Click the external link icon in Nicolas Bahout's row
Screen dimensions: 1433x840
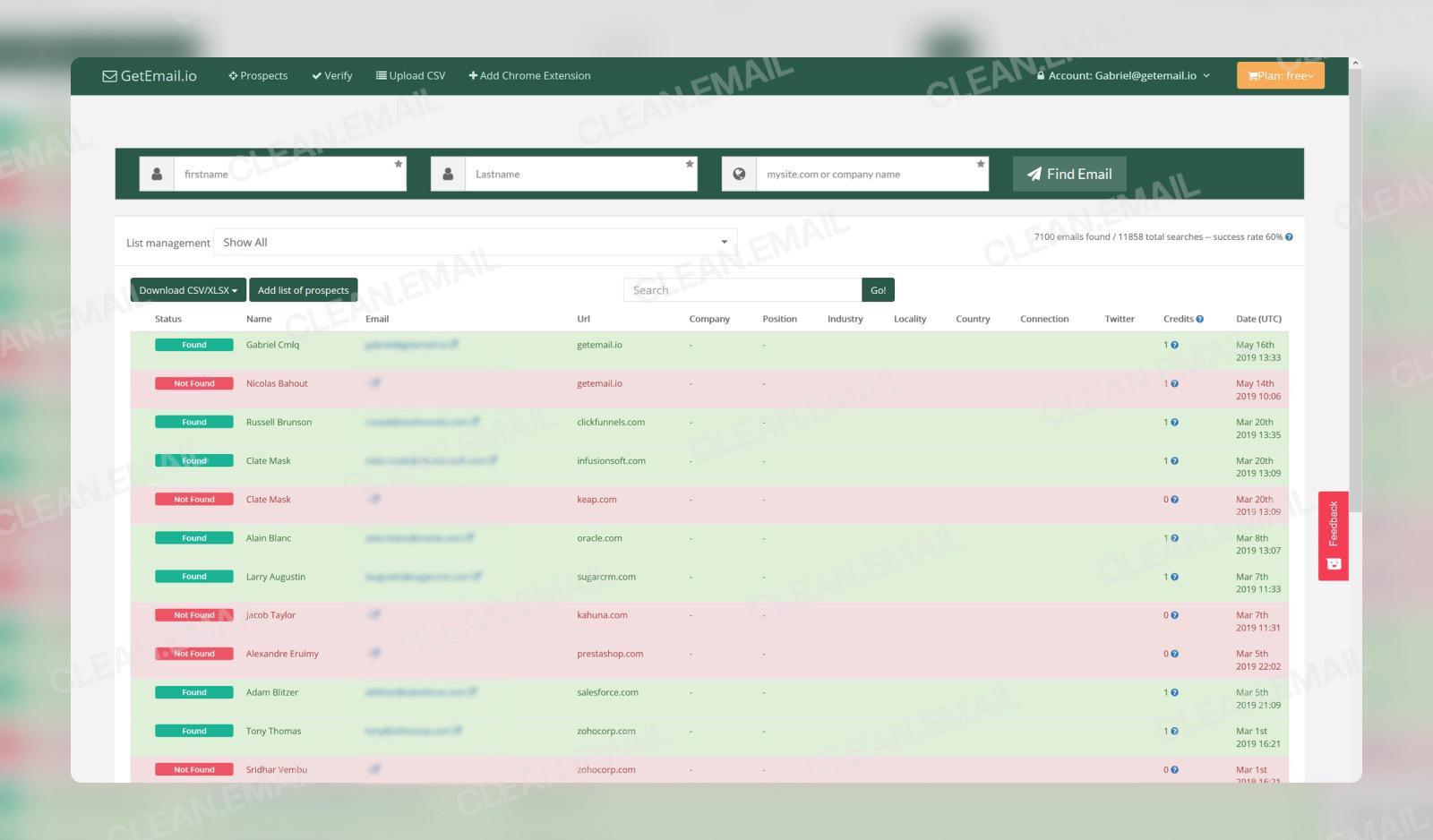pos(375,382)
